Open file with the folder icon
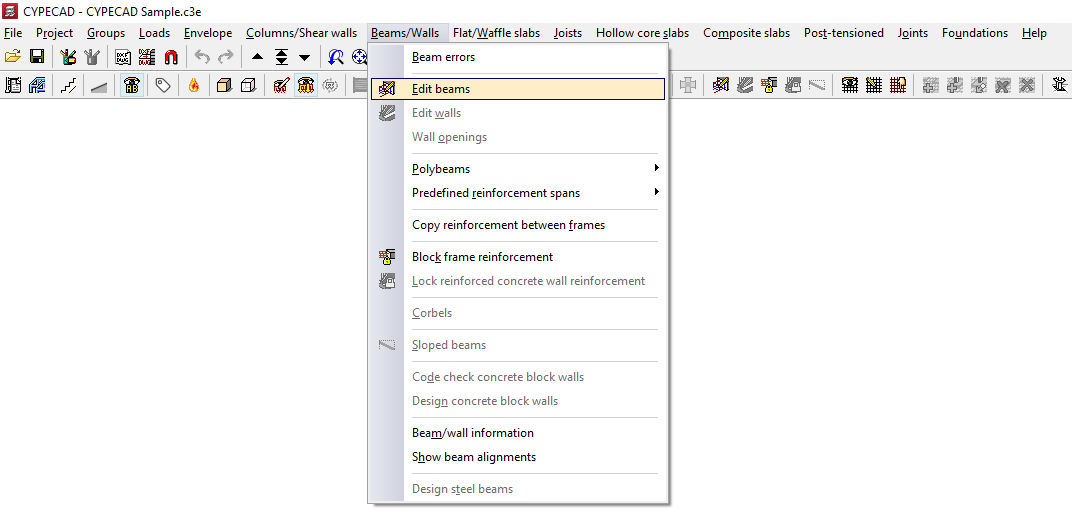 point(13,57)
